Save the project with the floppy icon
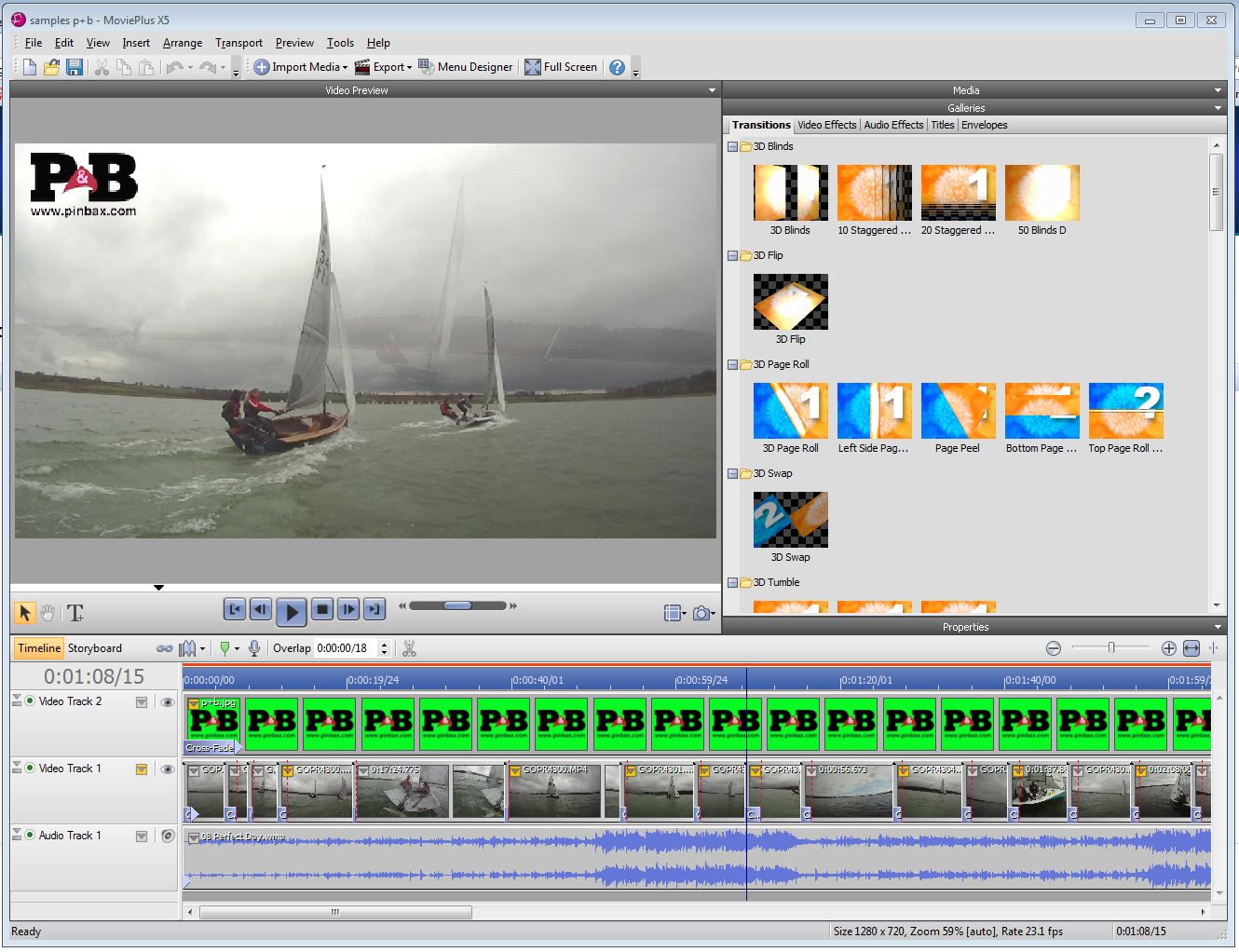The width and height of the screenshot is (1239, 952). coord(75,67)
